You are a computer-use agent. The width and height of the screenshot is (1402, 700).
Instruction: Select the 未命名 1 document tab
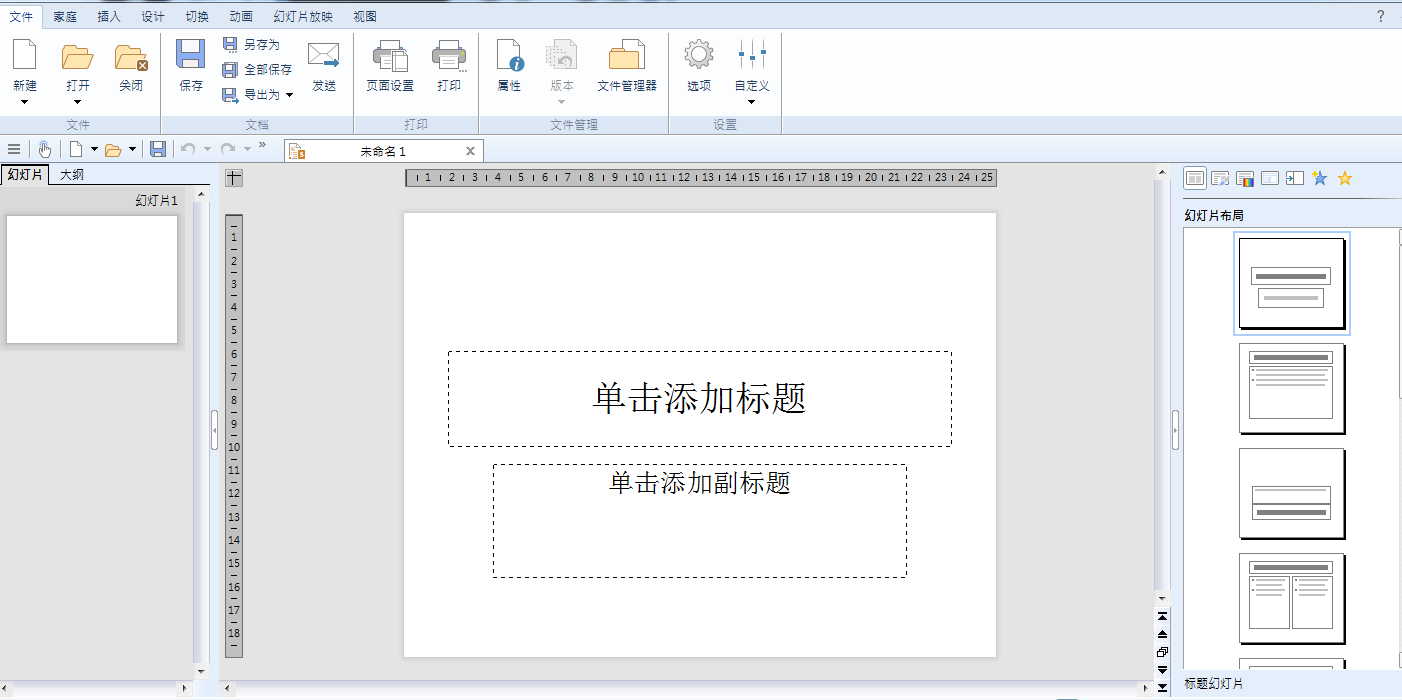point(384,151)
